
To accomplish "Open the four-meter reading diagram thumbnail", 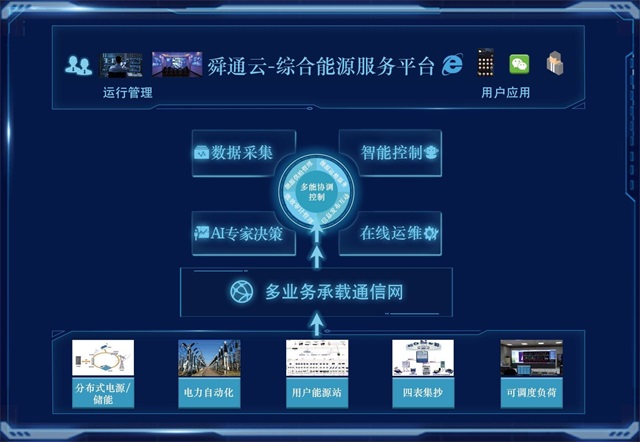I will (x=423, y=358).
